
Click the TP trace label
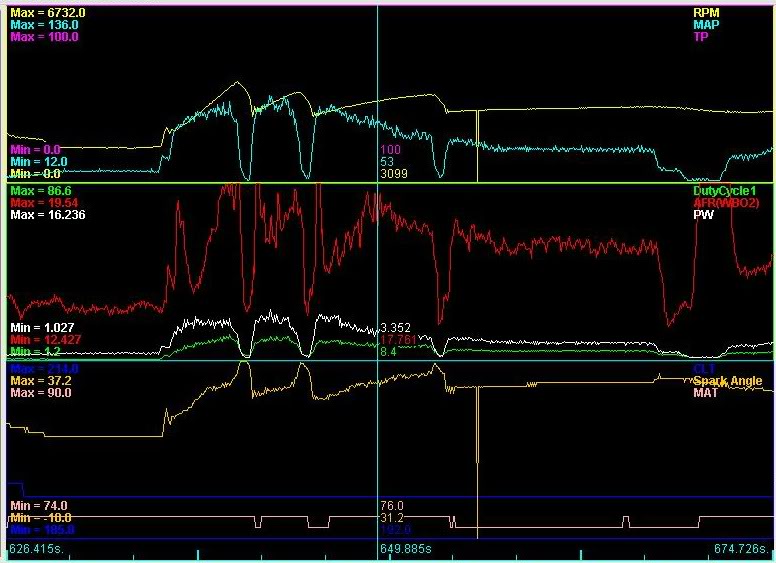pyautogui.click(x=701, y=37)
